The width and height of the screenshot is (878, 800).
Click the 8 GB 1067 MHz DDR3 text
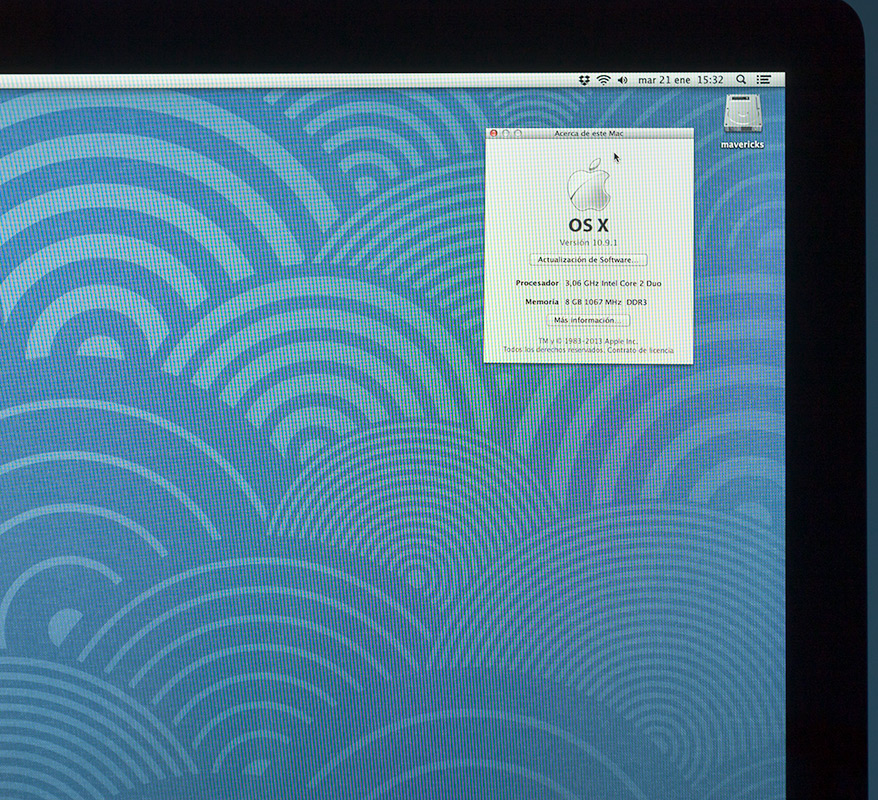point(606,302)
